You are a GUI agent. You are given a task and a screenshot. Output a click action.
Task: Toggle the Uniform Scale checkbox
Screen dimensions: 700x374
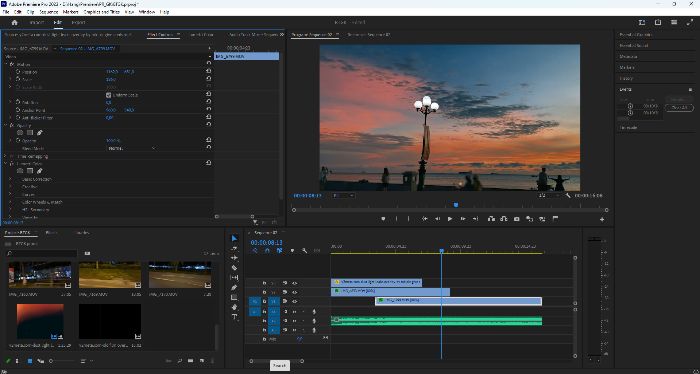coord(108,95)
